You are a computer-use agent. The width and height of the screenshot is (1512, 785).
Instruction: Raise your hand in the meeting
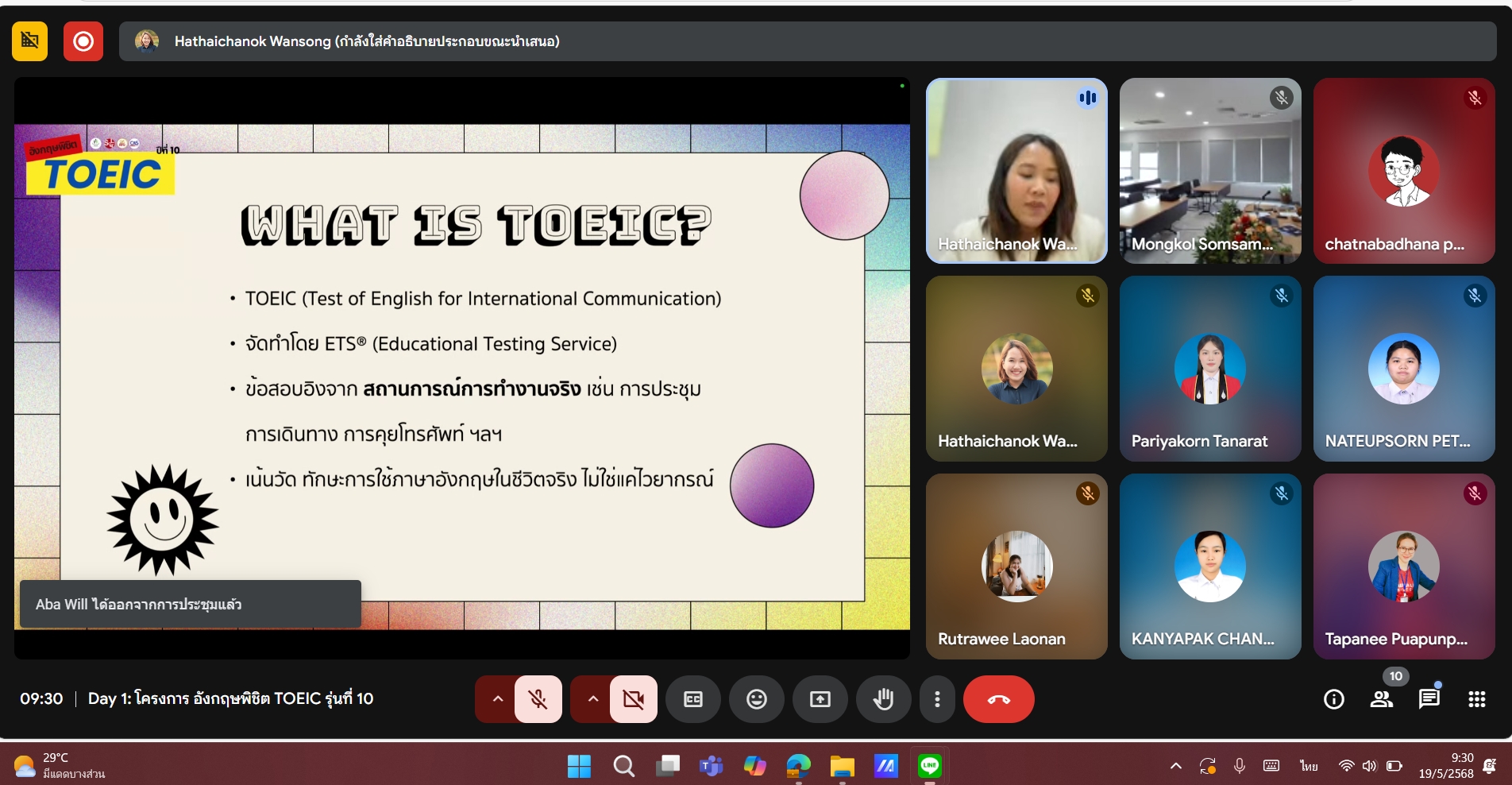click(883, 699)
